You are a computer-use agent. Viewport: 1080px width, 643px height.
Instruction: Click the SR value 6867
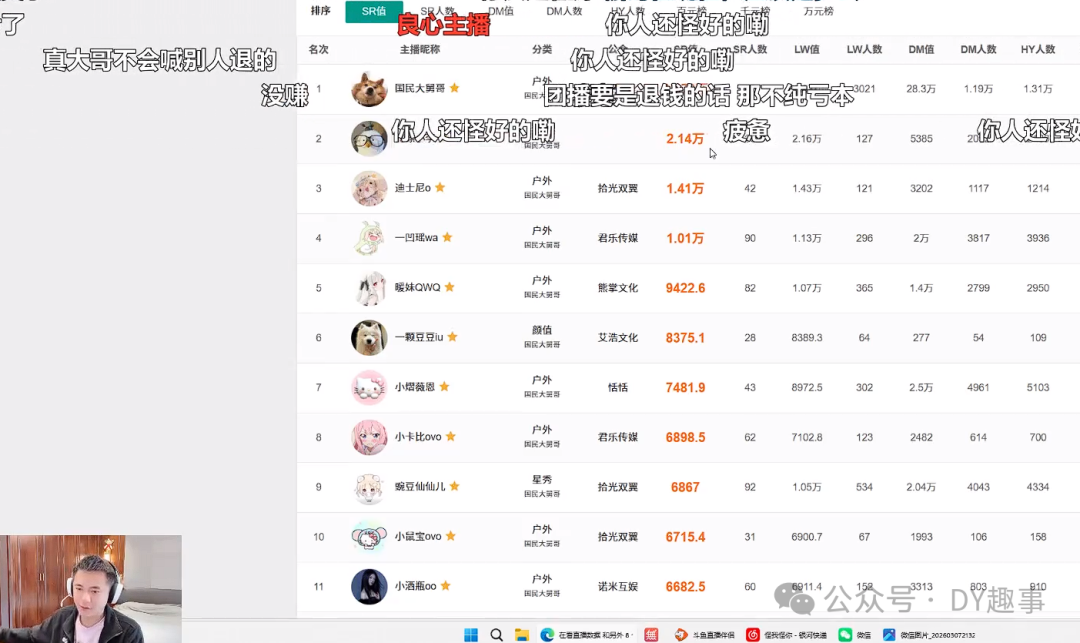pyautogui.click(x=685, y=487)
